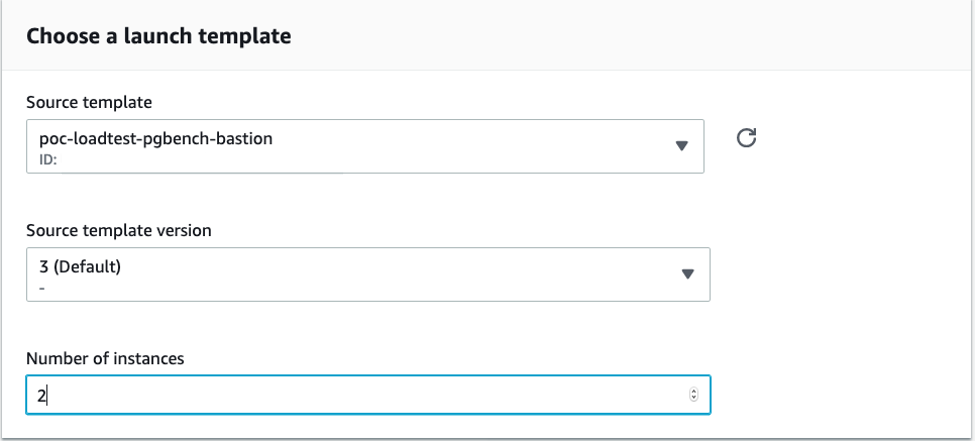977x441 pixels.
Task: Click the "Choose a launch template" heading
Action: (x=158, y=37)
